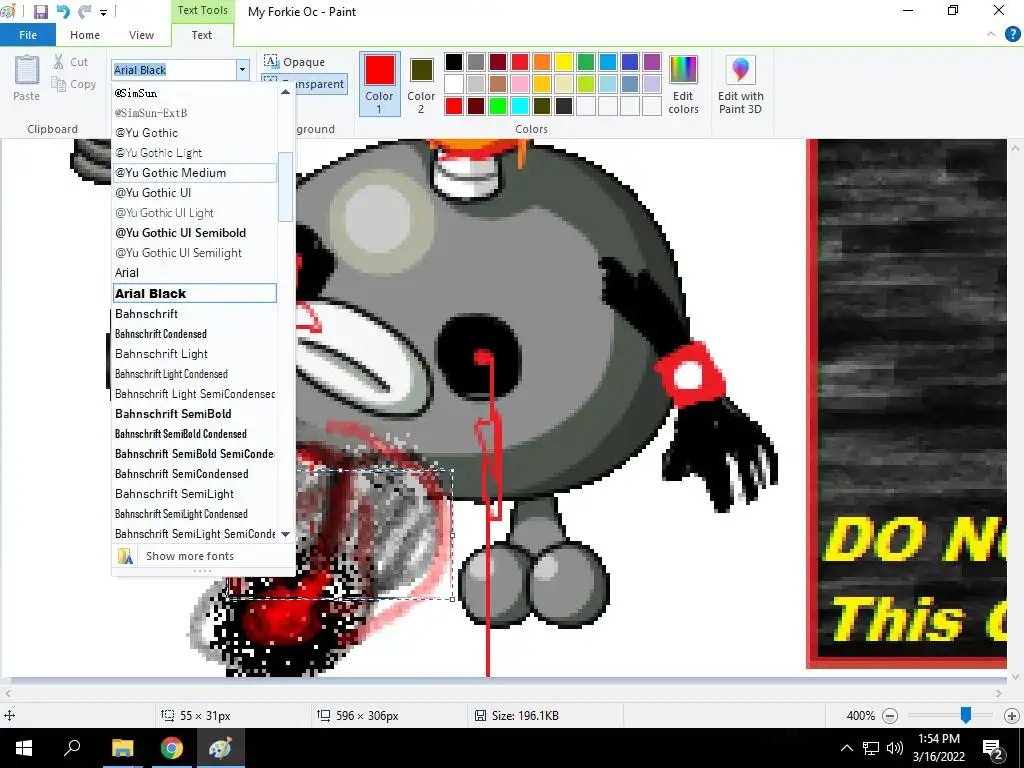Launch Google Chrome from taskbar
The width and height of the screenshot is (1024, 768).
click(x=171, y=748)
